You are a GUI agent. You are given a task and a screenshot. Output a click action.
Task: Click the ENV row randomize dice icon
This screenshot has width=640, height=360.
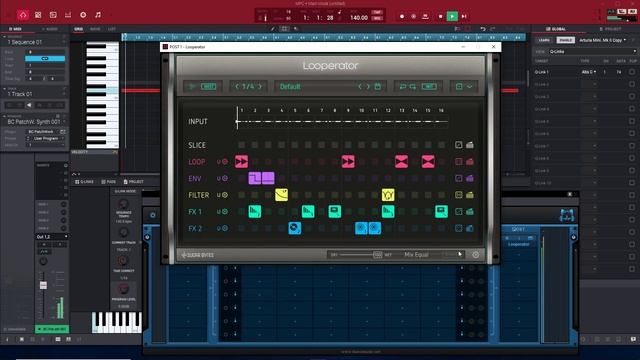(x=459, y=178)
